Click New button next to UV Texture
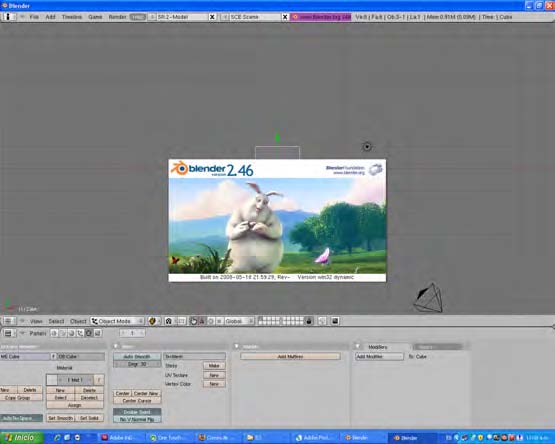555x444 pixels. [x=214, y=375]
